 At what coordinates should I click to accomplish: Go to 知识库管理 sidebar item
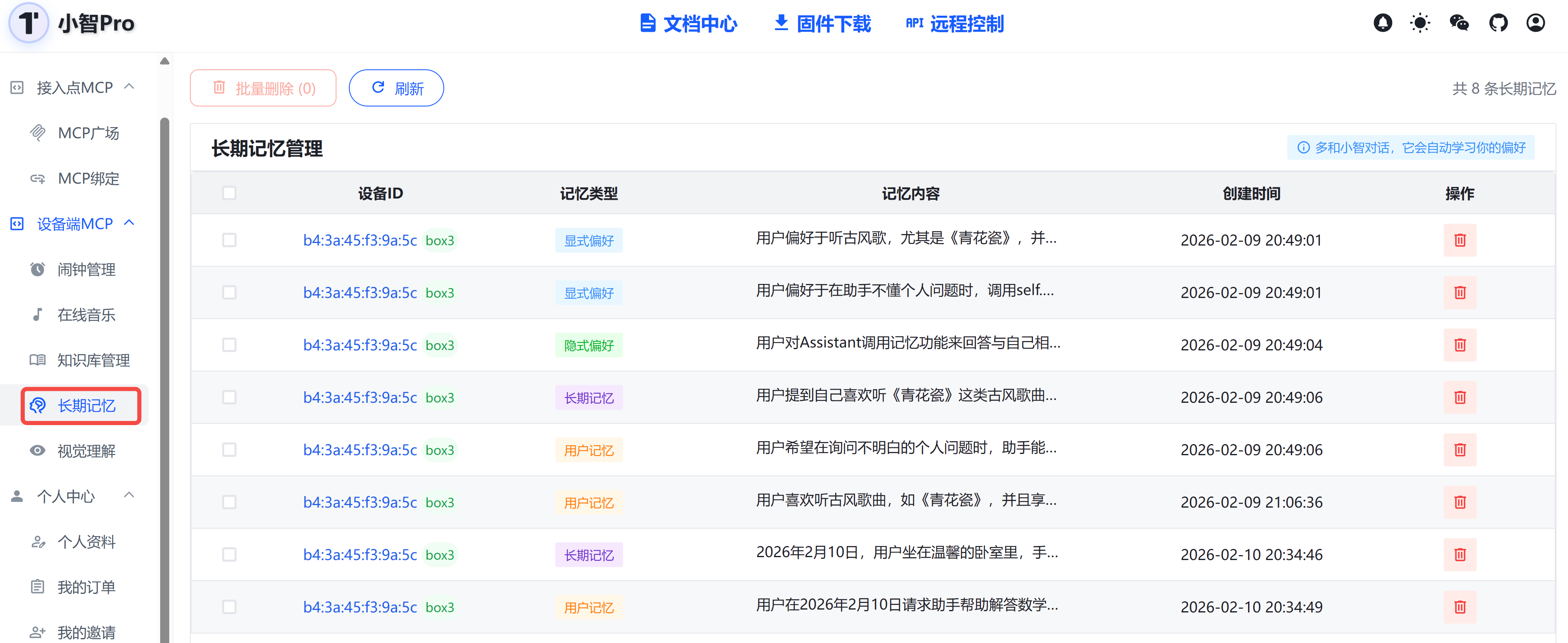point(93,360)
